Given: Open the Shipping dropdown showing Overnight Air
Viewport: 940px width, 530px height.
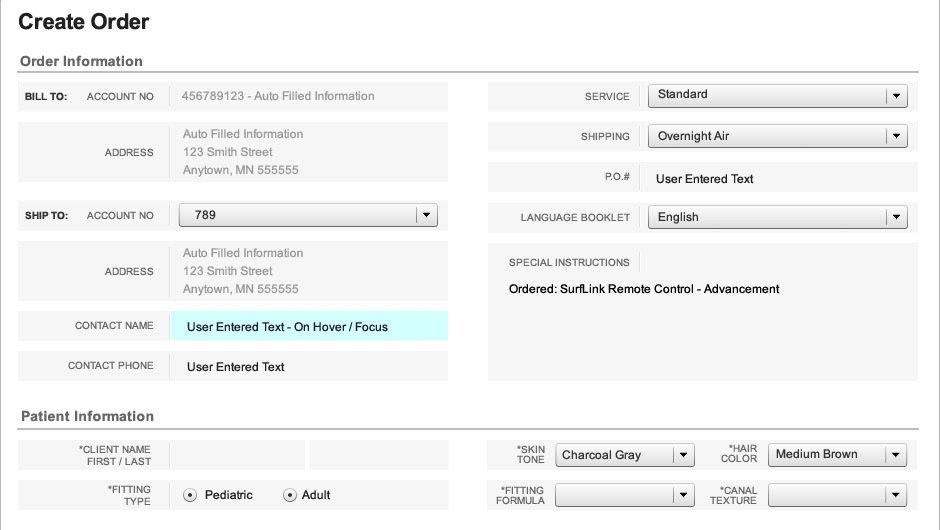Looking at the screenshot, I should coord(778,136).
